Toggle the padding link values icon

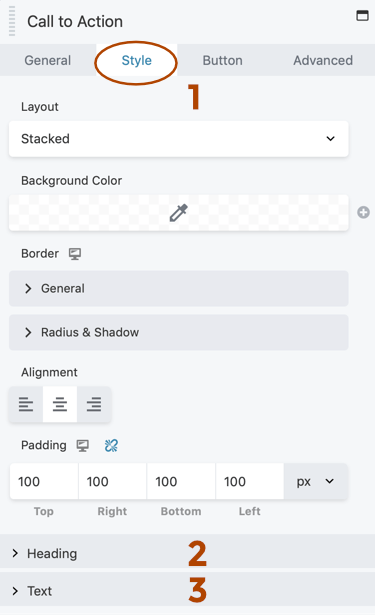point(111,446)
